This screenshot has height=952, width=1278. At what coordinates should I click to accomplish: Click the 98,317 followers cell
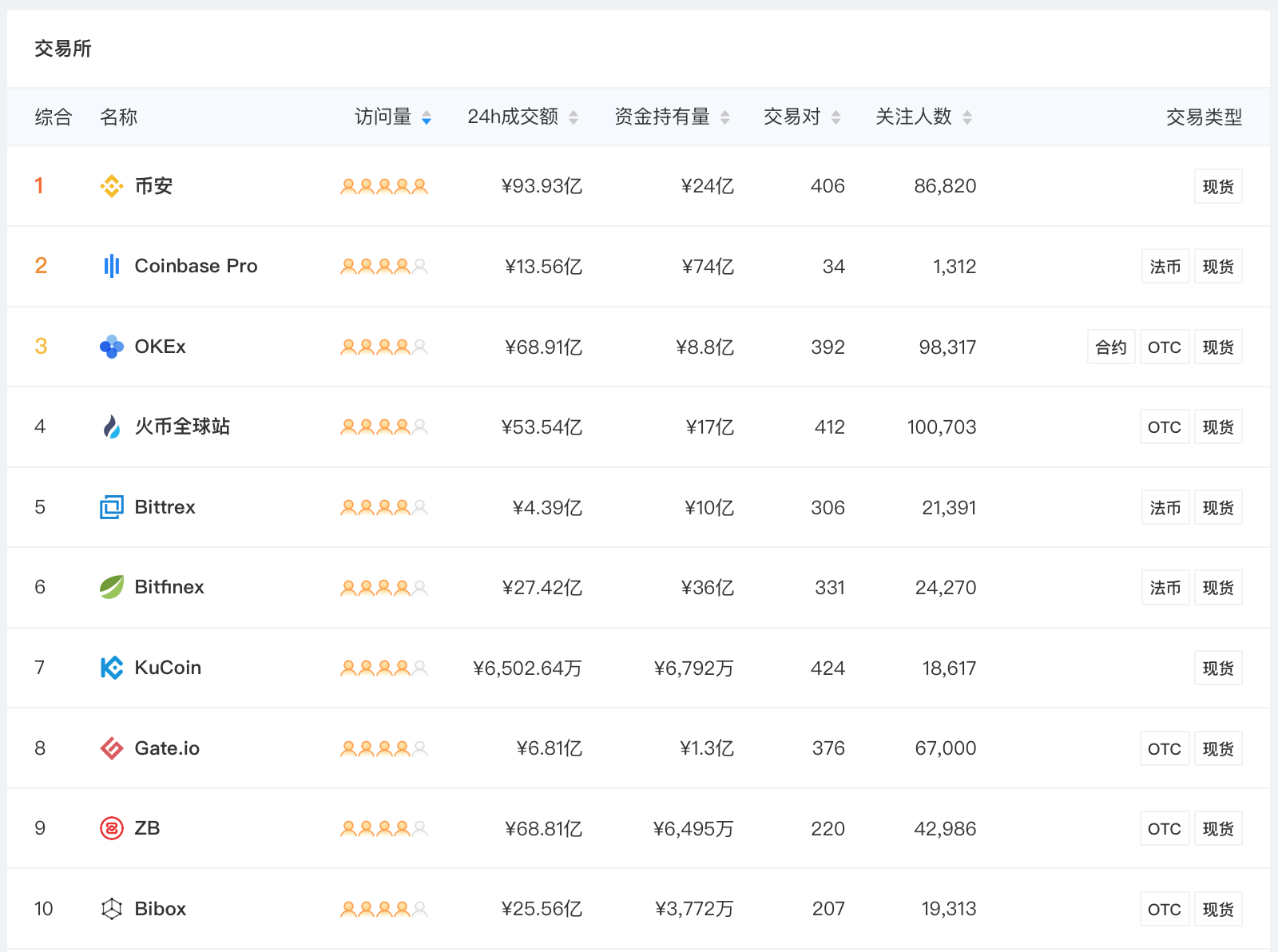coord(947,347)
